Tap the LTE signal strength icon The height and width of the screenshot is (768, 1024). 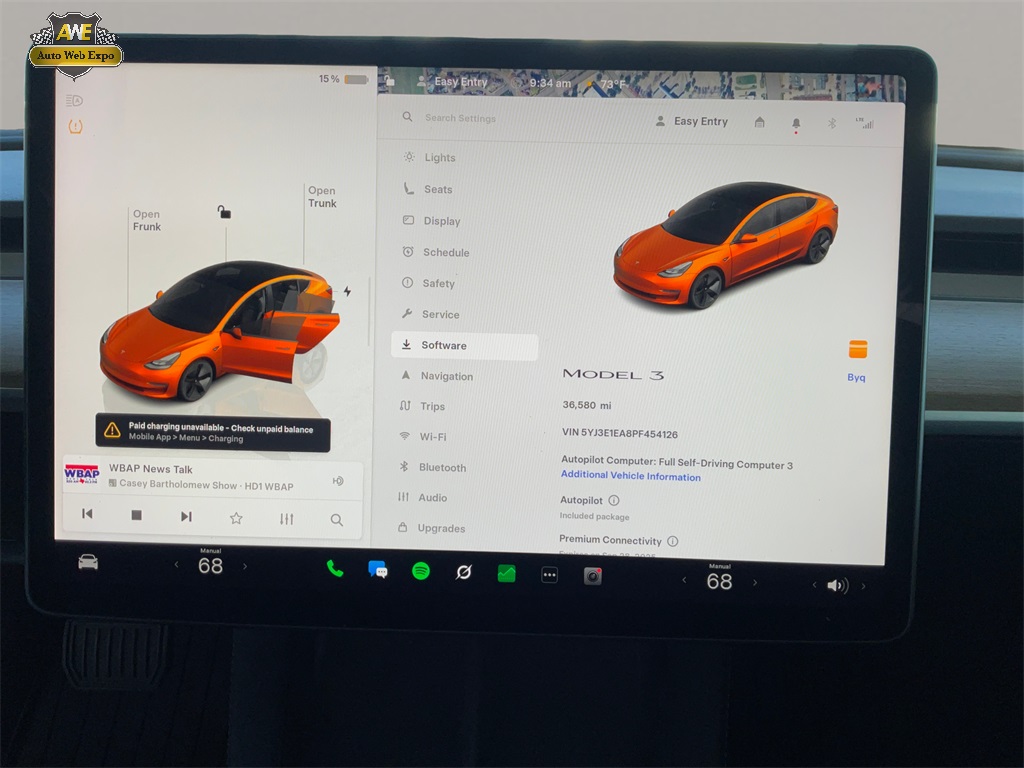click(865, 123)
